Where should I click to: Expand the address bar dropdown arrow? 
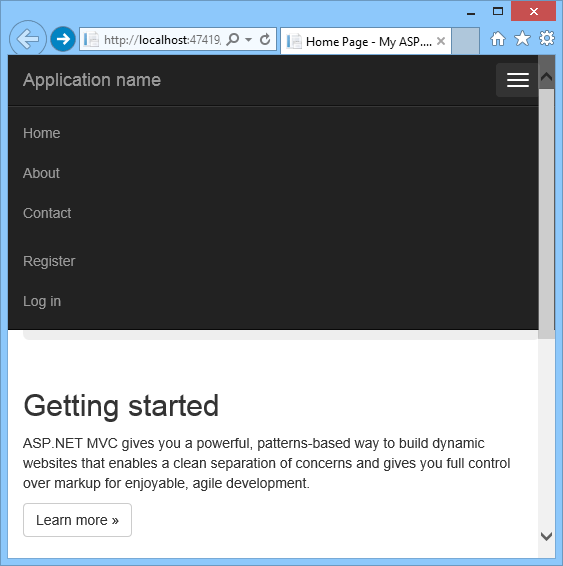[x=248, y=39]
